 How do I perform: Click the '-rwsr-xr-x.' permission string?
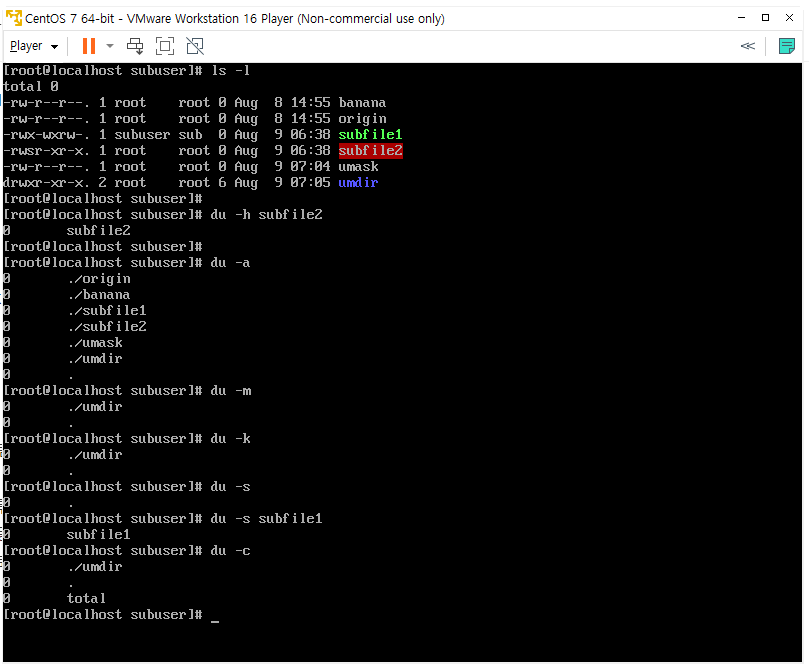coord(46,151)
